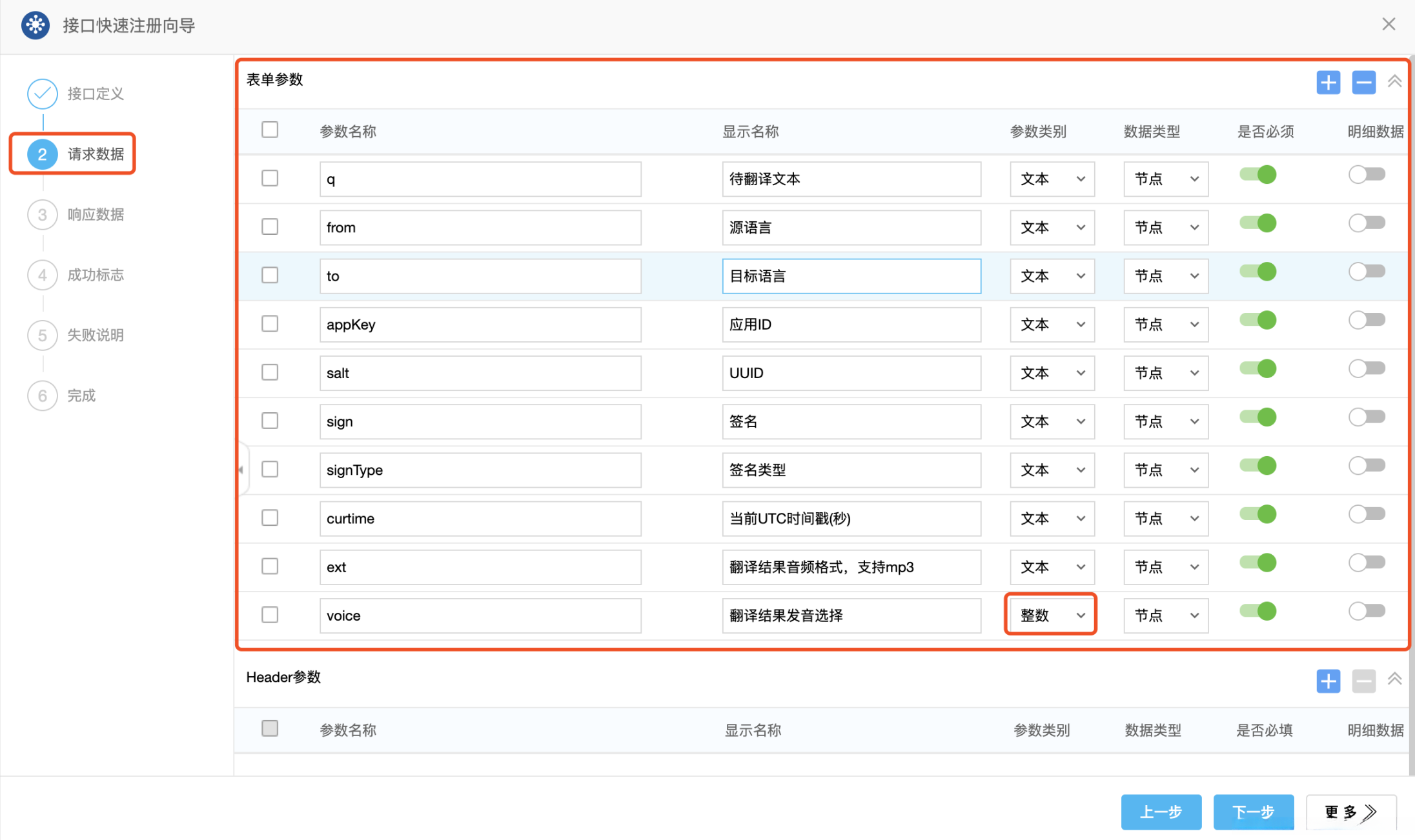1415x840 pixels.
Task: Enable 明细数据 toggle for the q row
Action: pos(1367,175)
